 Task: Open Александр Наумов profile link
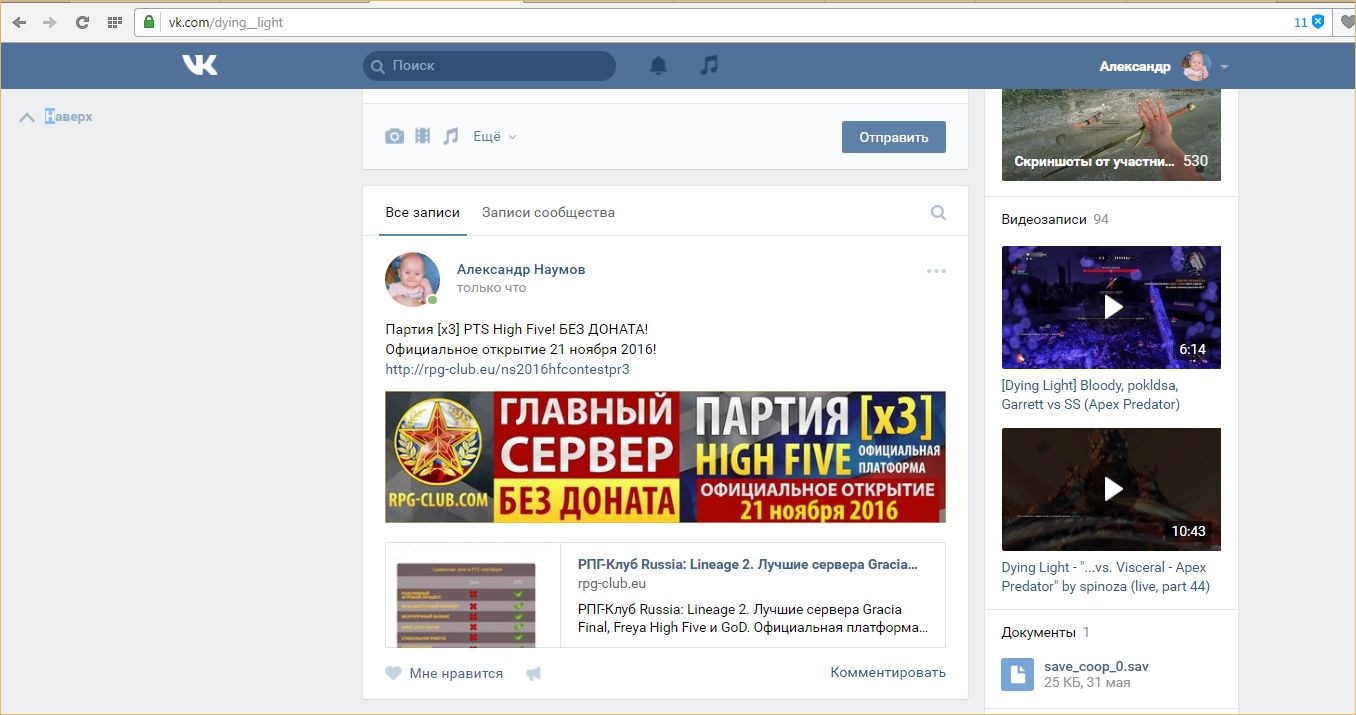521,269
